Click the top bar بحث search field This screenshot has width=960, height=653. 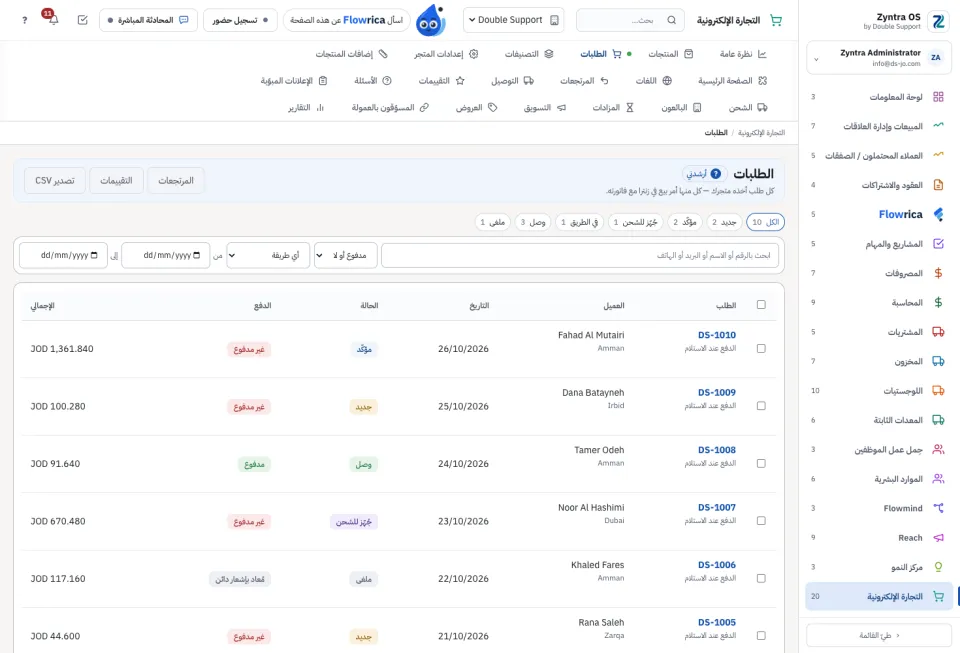pos(630,20)
